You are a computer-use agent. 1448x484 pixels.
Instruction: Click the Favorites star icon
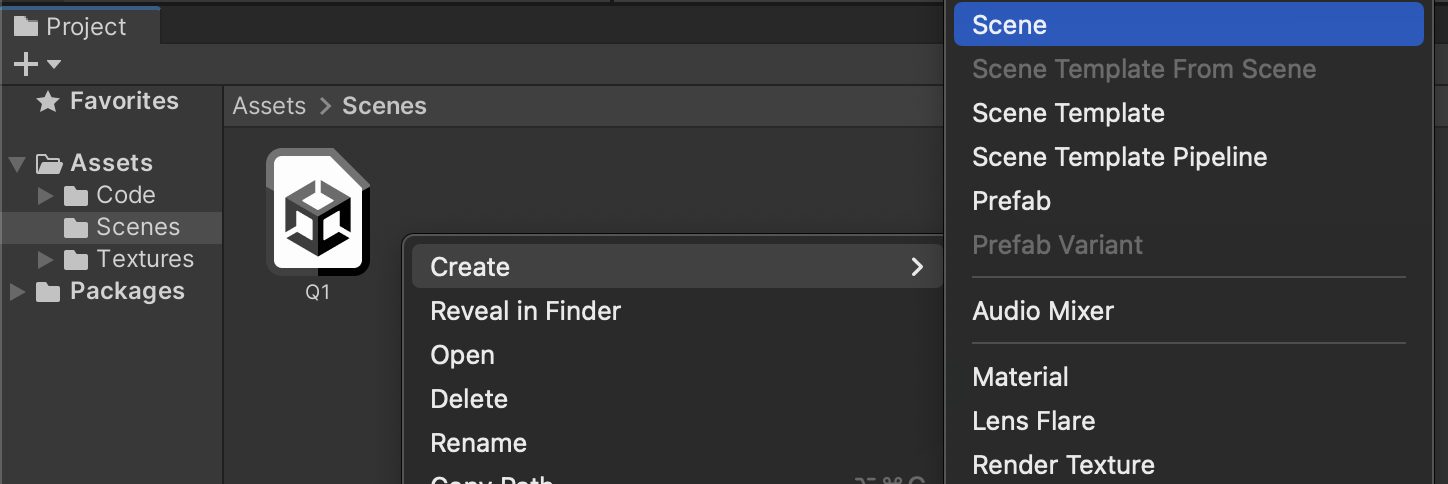47,101
